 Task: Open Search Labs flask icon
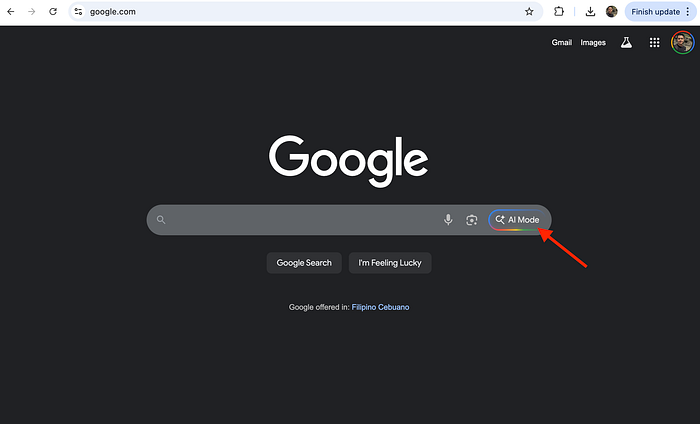(x=626, y=42)
